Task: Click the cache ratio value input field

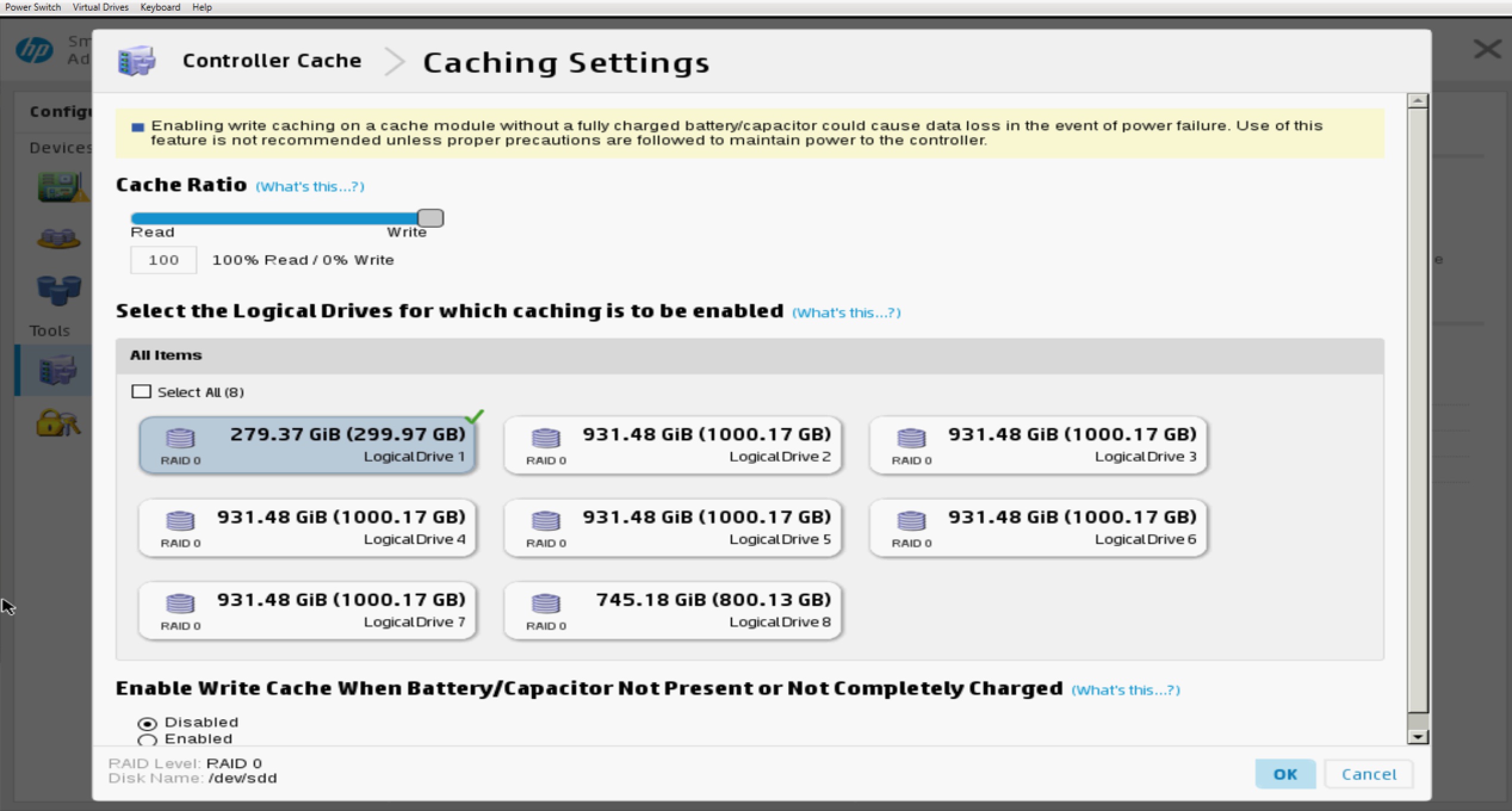Action: 163,260
